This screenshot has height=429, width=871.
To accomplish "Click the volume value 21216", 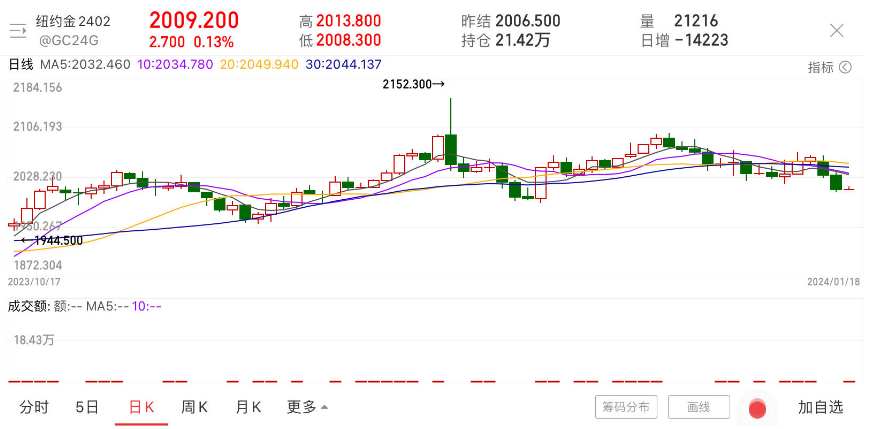I will pyautogui.click(x=696, y=21).
